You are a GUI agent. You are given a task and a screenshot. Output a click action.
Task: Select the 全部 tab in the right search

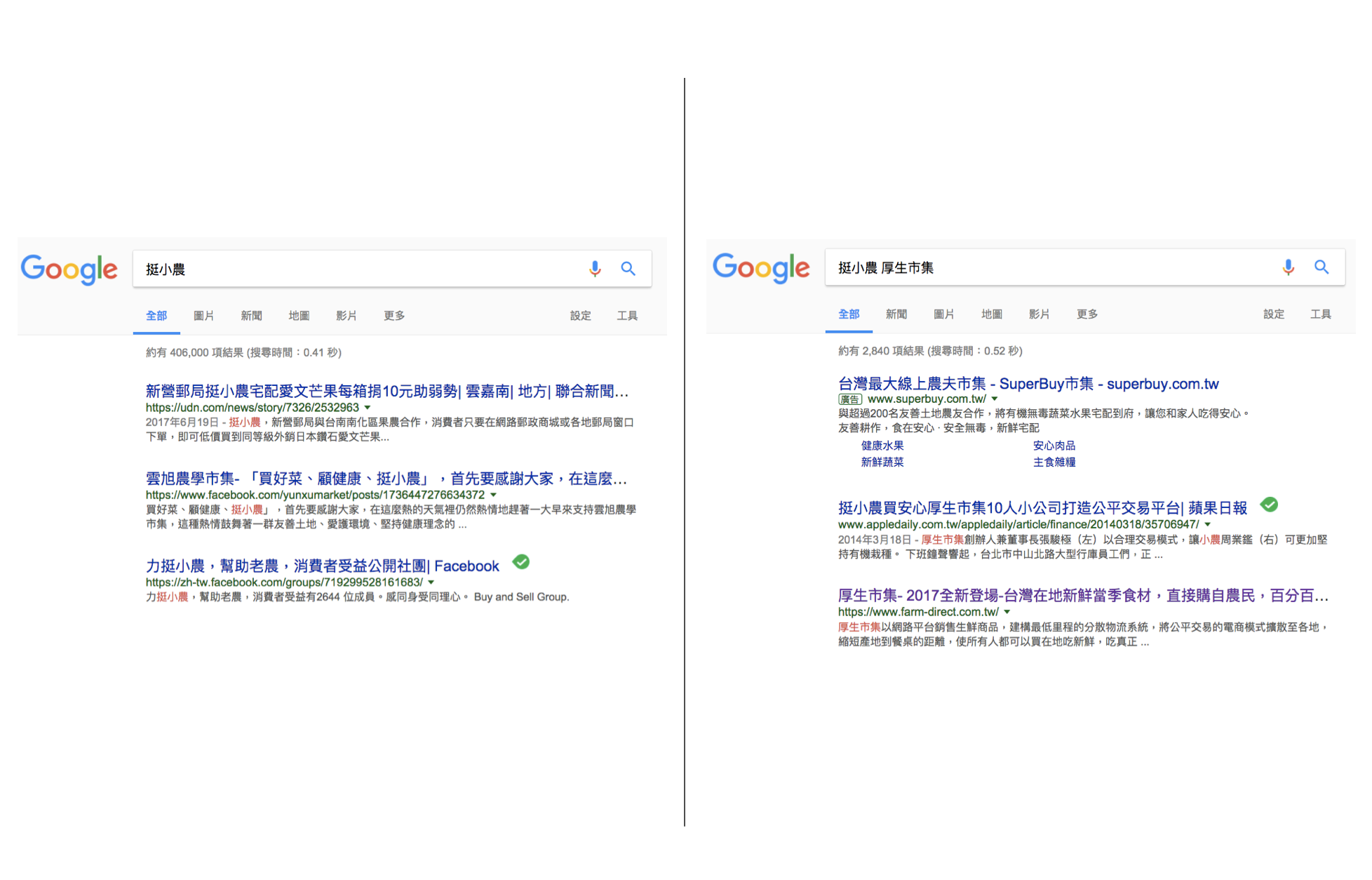[849, 314]
